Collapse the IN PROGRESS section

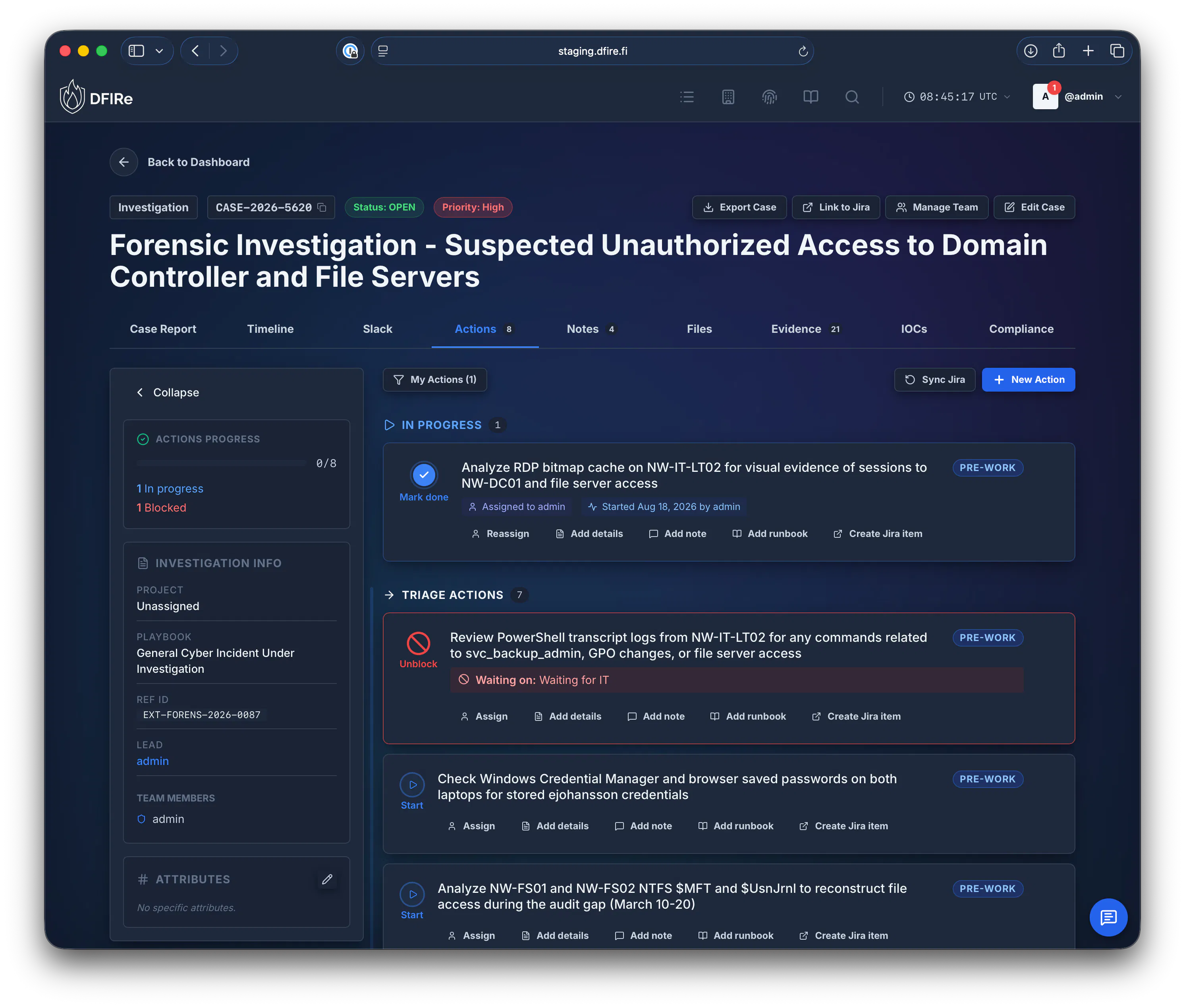tap(389, 425)
